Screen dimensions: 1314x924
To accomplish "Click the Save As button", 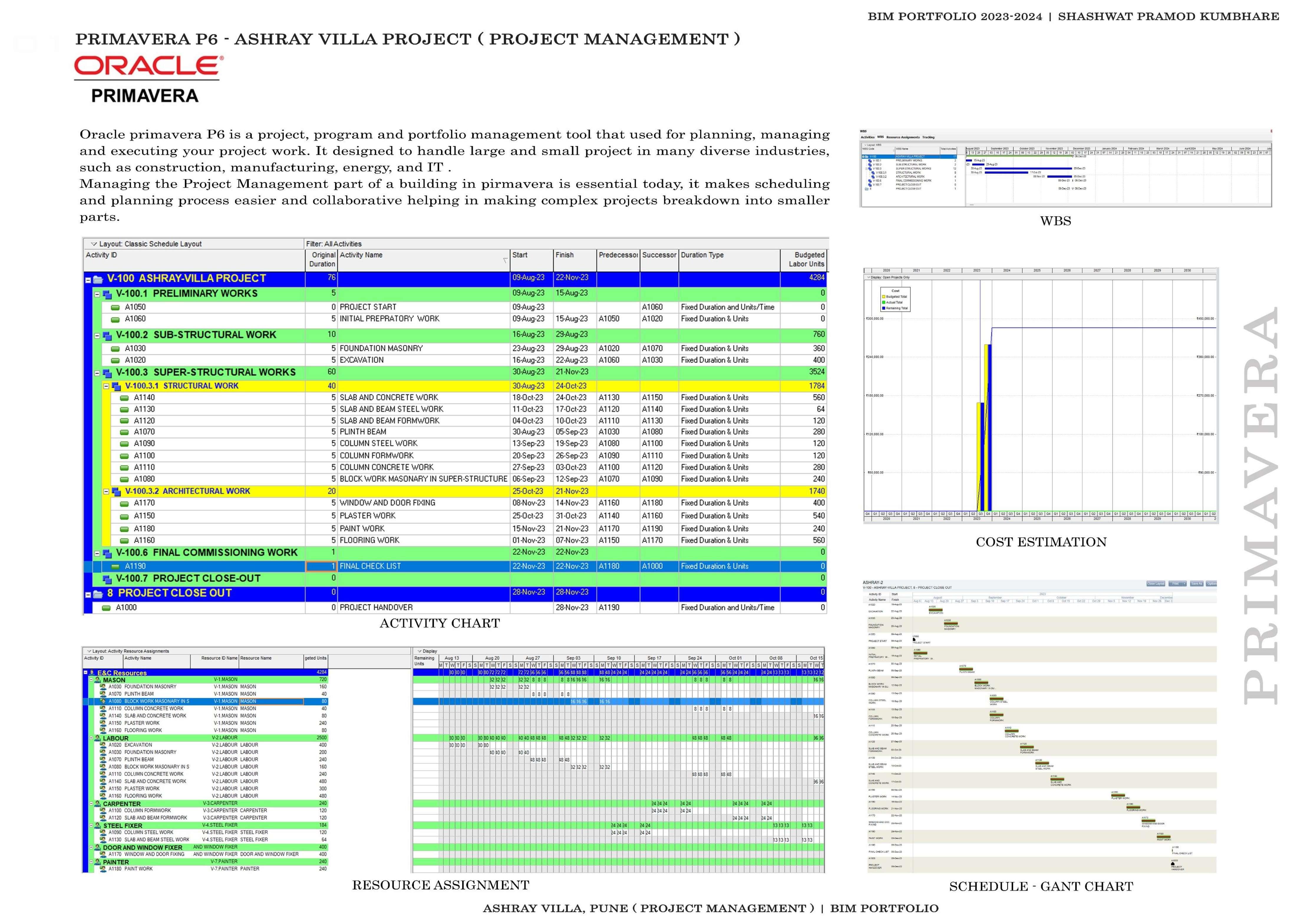I will pyautogui.click(x=1197, y=584).
